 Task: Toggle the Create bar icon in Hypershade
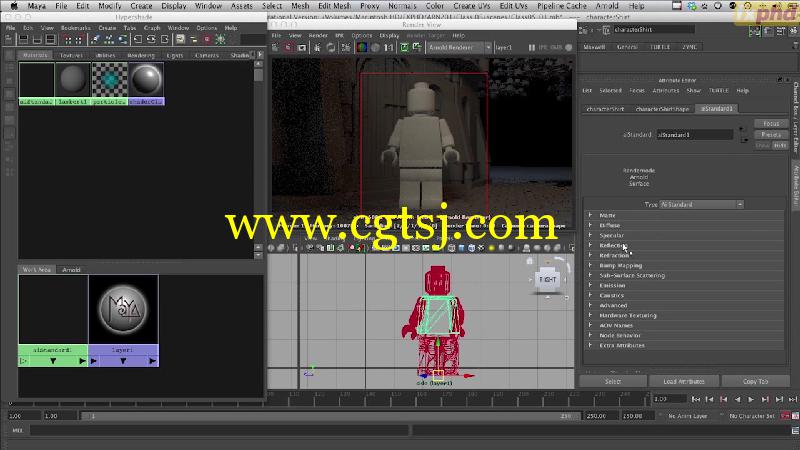click(x=10, y=39)
